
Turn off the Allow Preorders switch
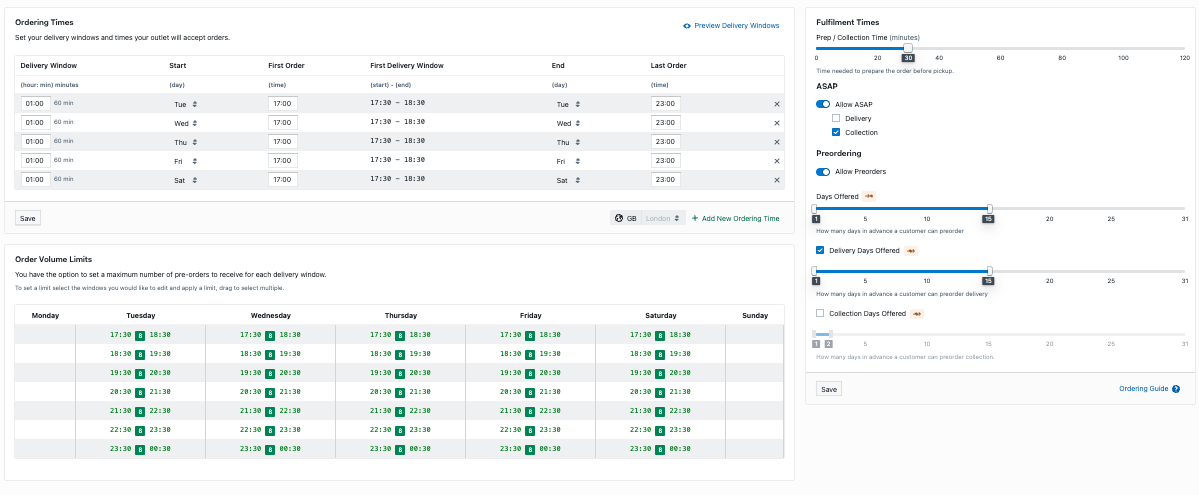823,171
